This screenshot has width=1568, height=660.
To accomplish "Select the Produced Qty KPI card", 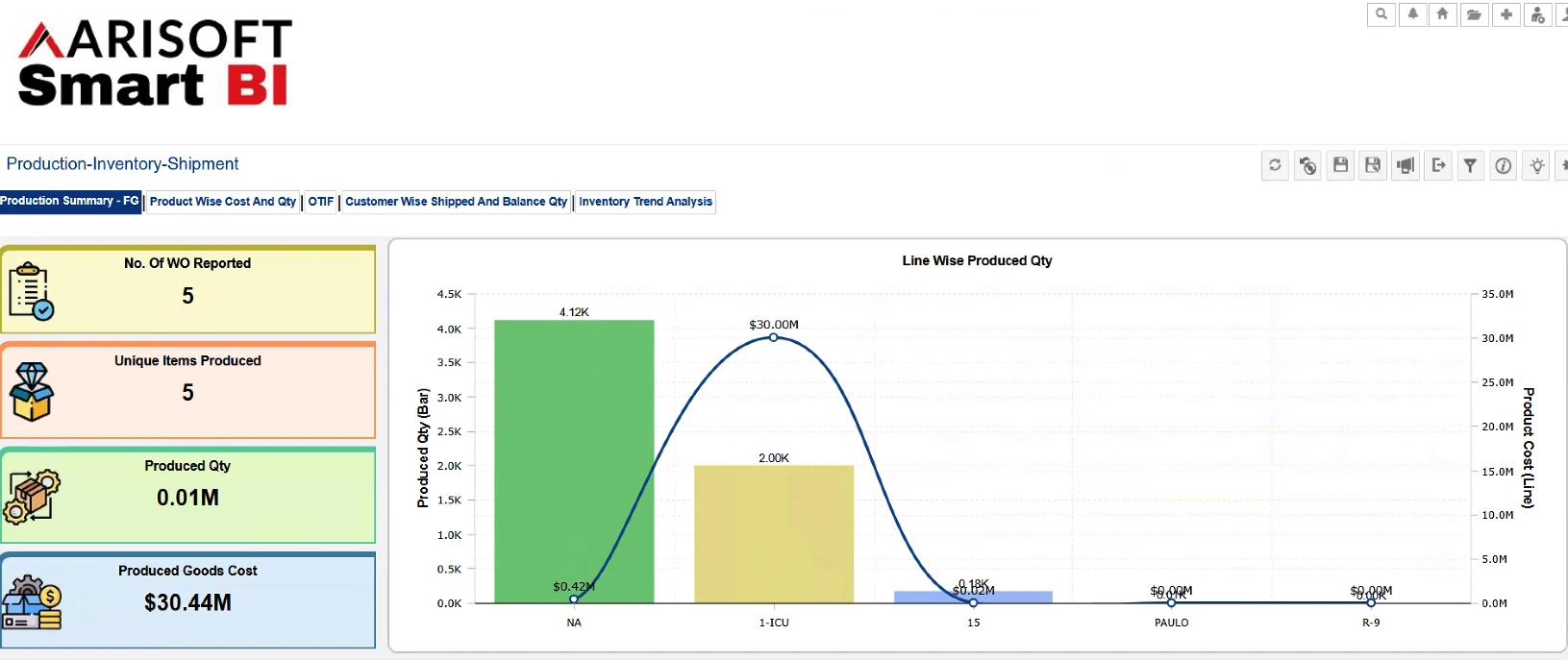I will (187, 495).
